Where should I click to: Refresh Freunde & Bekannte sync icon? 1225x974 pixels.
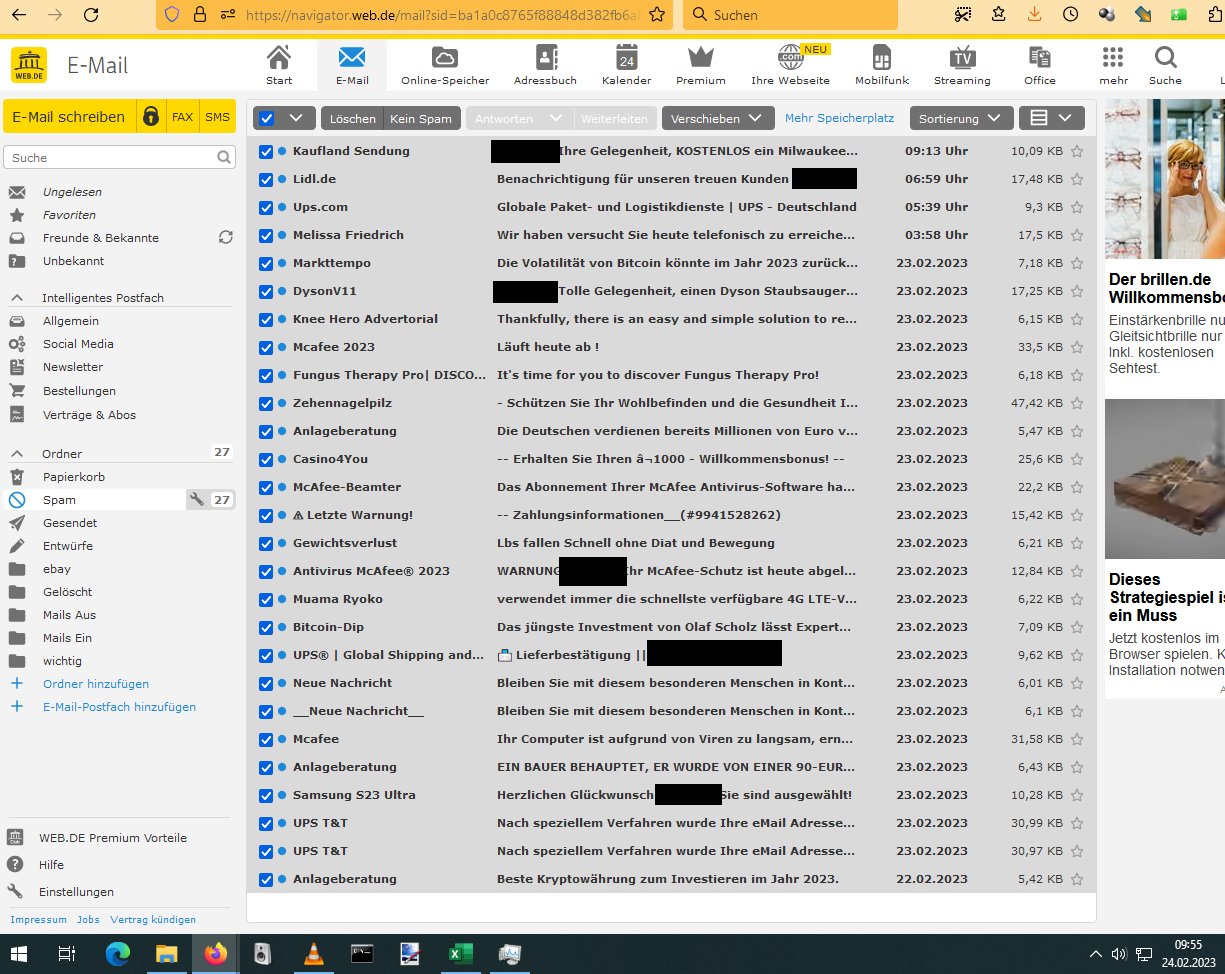(226, 238)
